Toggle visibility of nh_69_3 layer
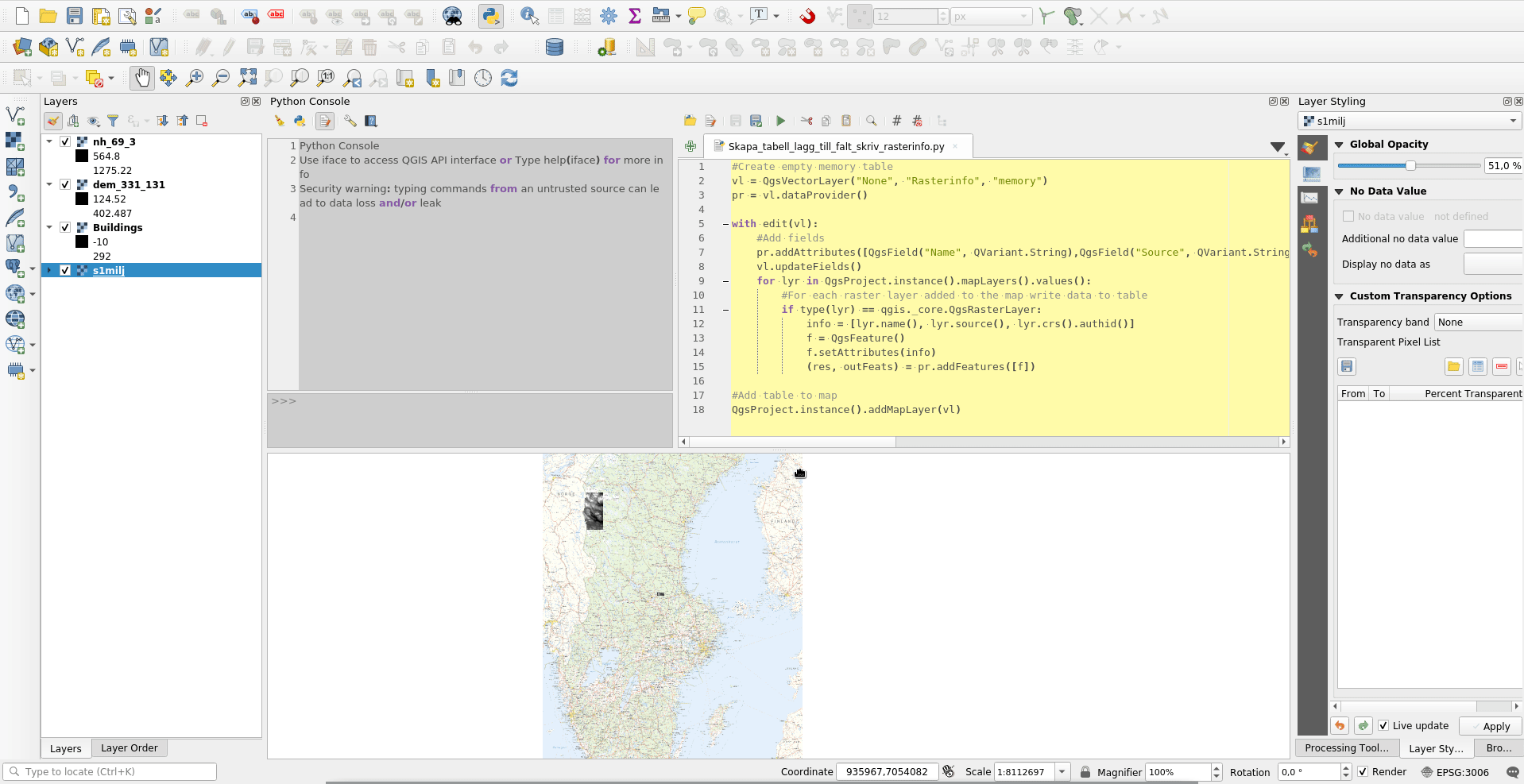 pyautogui.click(x=65, y=142)
